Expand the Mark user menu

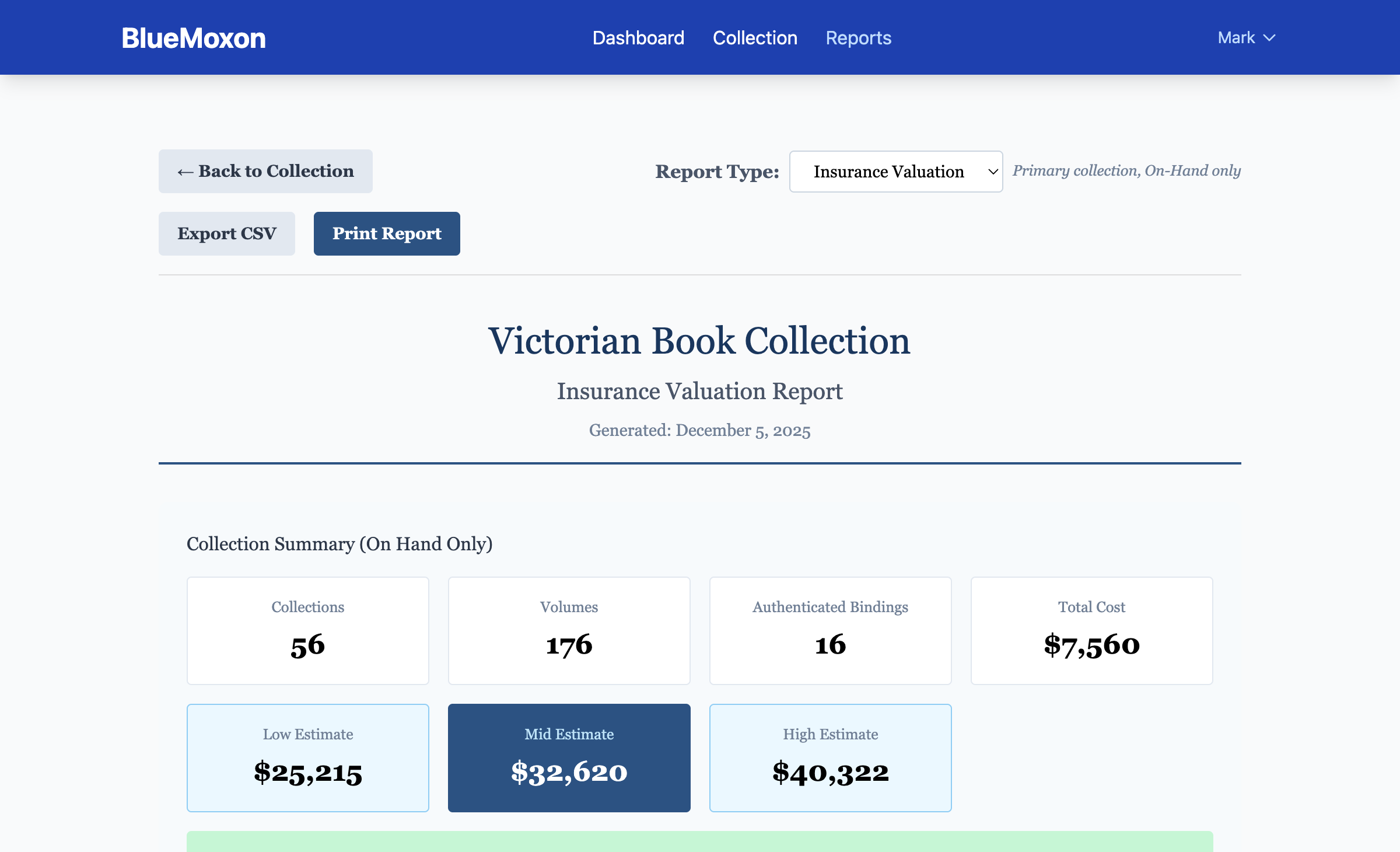[x=1237, y=38]
